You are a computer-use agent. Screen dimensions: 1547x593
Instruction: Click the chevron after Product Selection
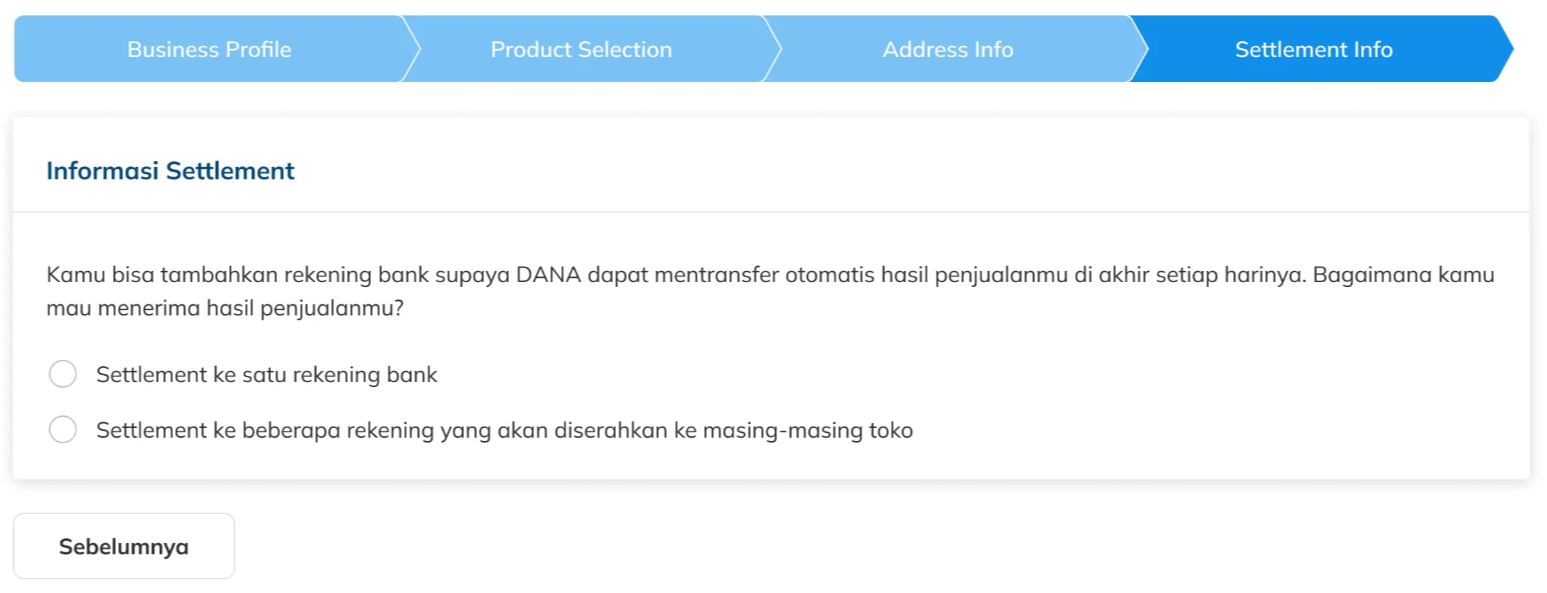click(x=772, y=49)
